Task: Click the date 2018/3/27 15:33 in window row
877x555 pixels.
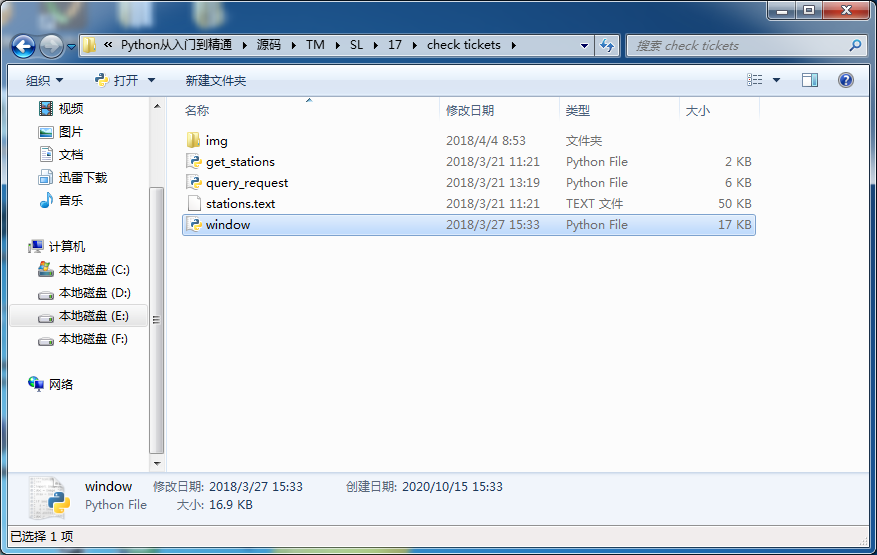Action: click(x=493, y=224)
